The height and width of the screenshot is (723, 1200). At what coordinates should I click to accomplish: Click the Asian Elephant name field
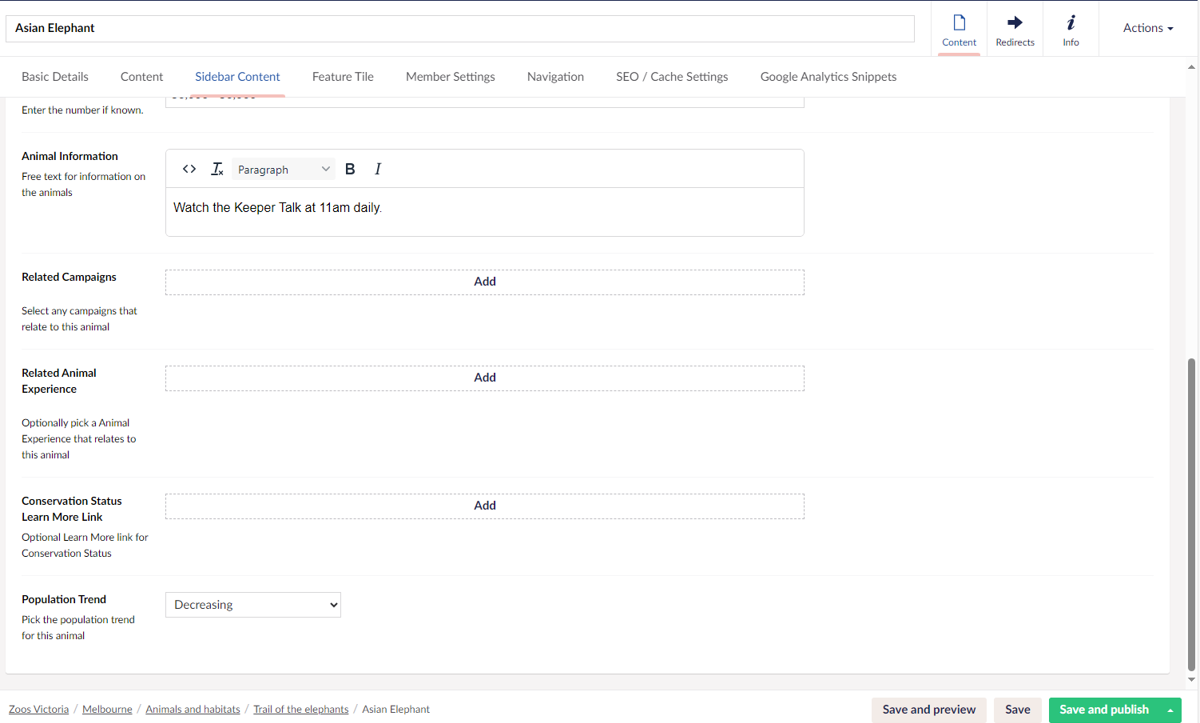click(x=460, y=28)
